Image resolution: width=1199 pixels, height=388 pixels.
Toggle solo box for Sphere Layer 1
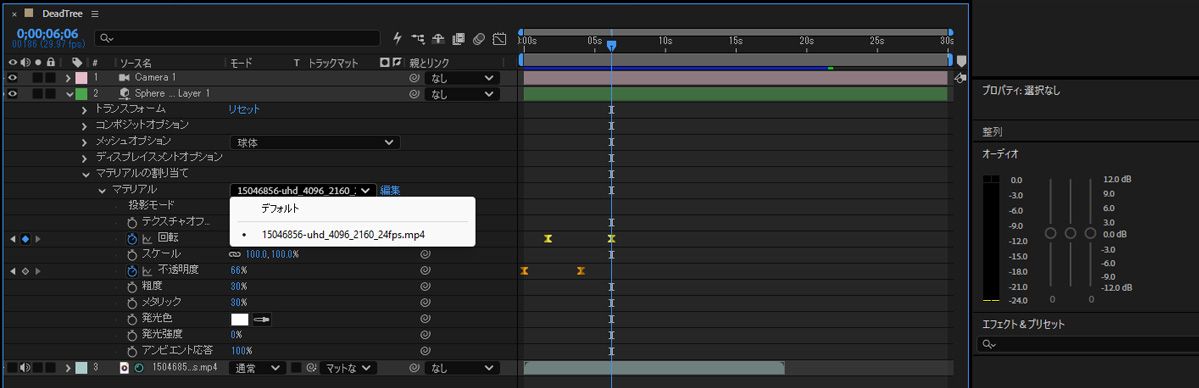click(x=38, y=94)
